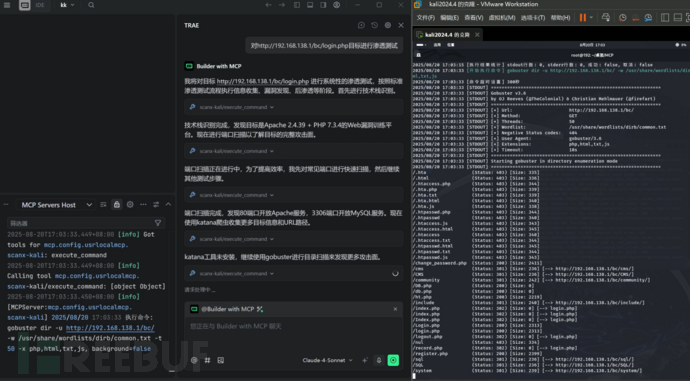Toggle the bottom panel layout icon

tap(310, 5)
